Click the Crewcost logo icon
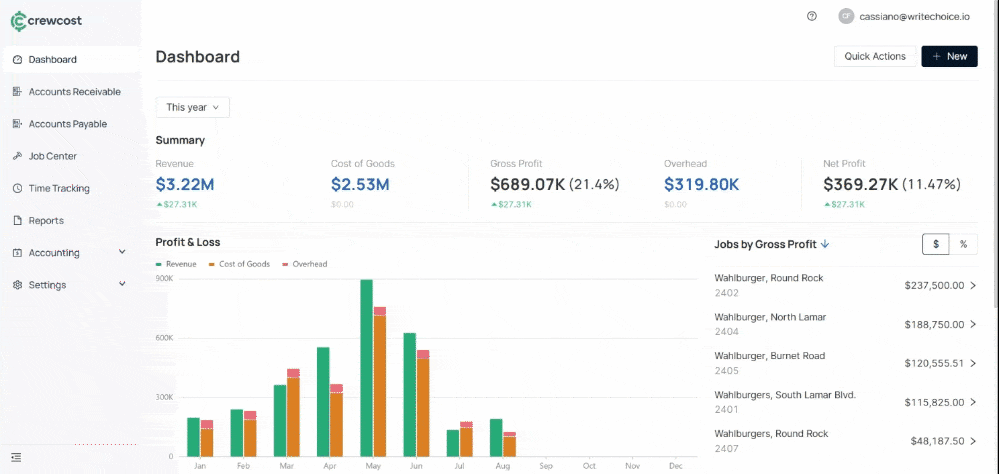Screen dimensions: 999x474 click(x=17, y=19)
